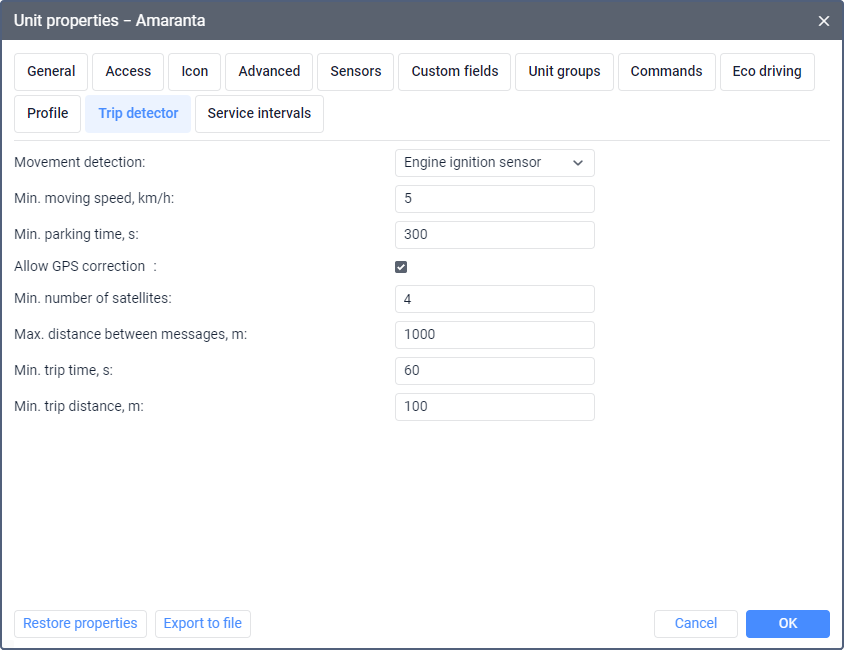Open the Service intervals tab
This screenshot has width=844, height=650.
pos(259,114)
